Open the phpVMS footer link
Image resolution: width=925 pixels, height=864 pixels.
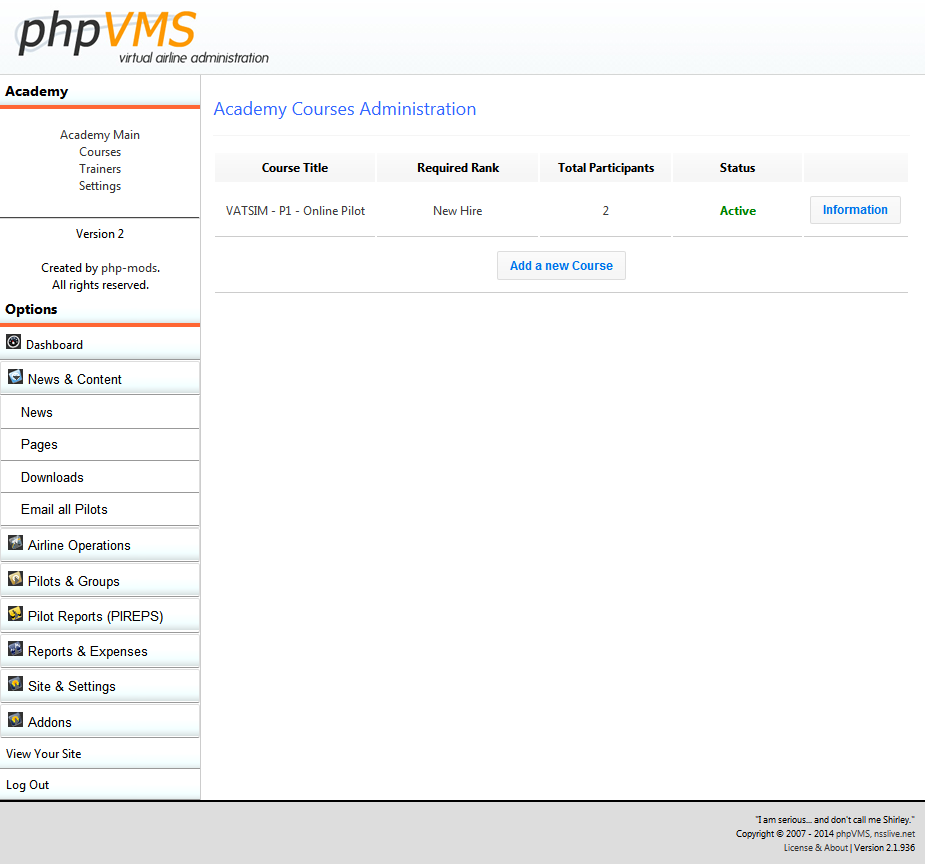click(x=852, y=834)
